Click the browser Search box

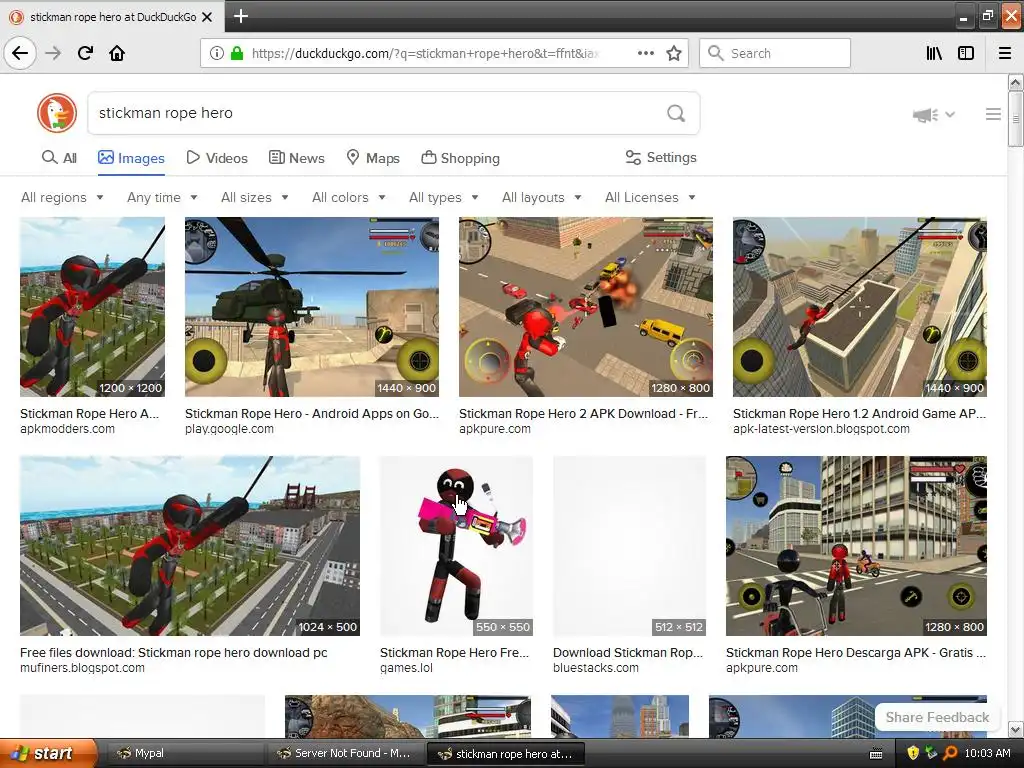[775, 53]
